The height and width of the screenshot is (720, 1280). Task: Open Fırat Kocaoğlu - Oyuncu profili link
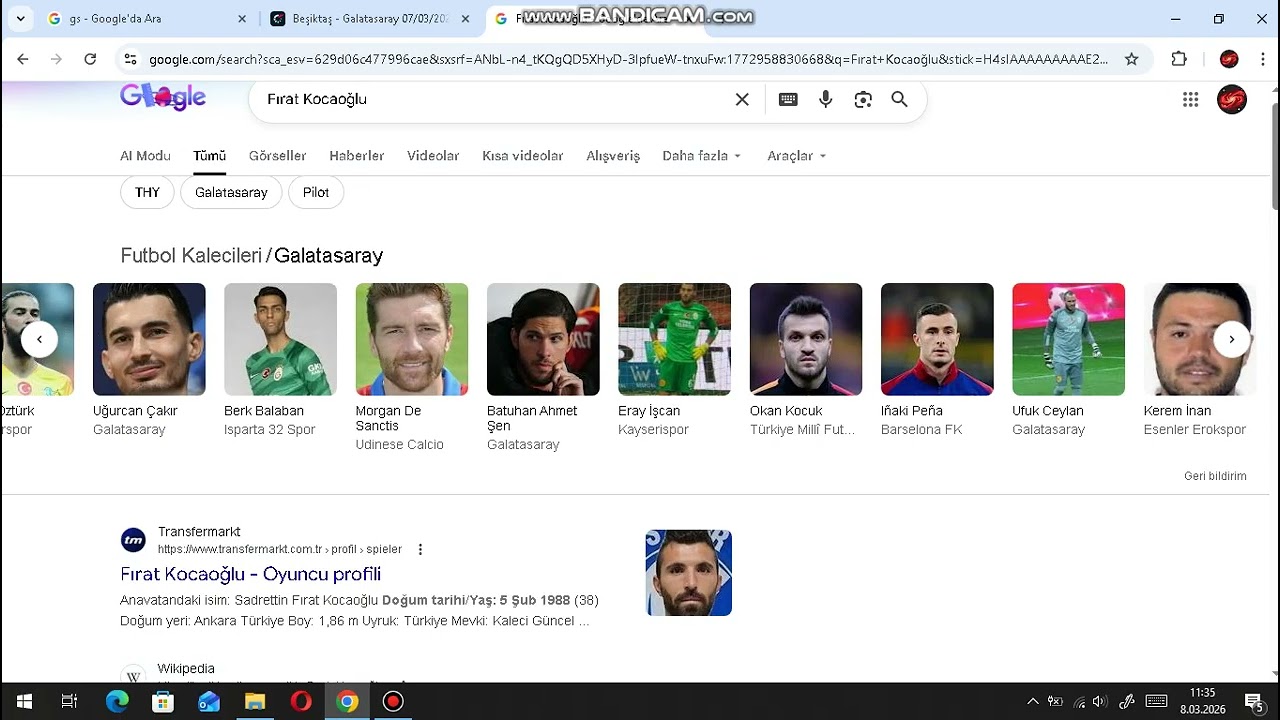pos(250,574)
